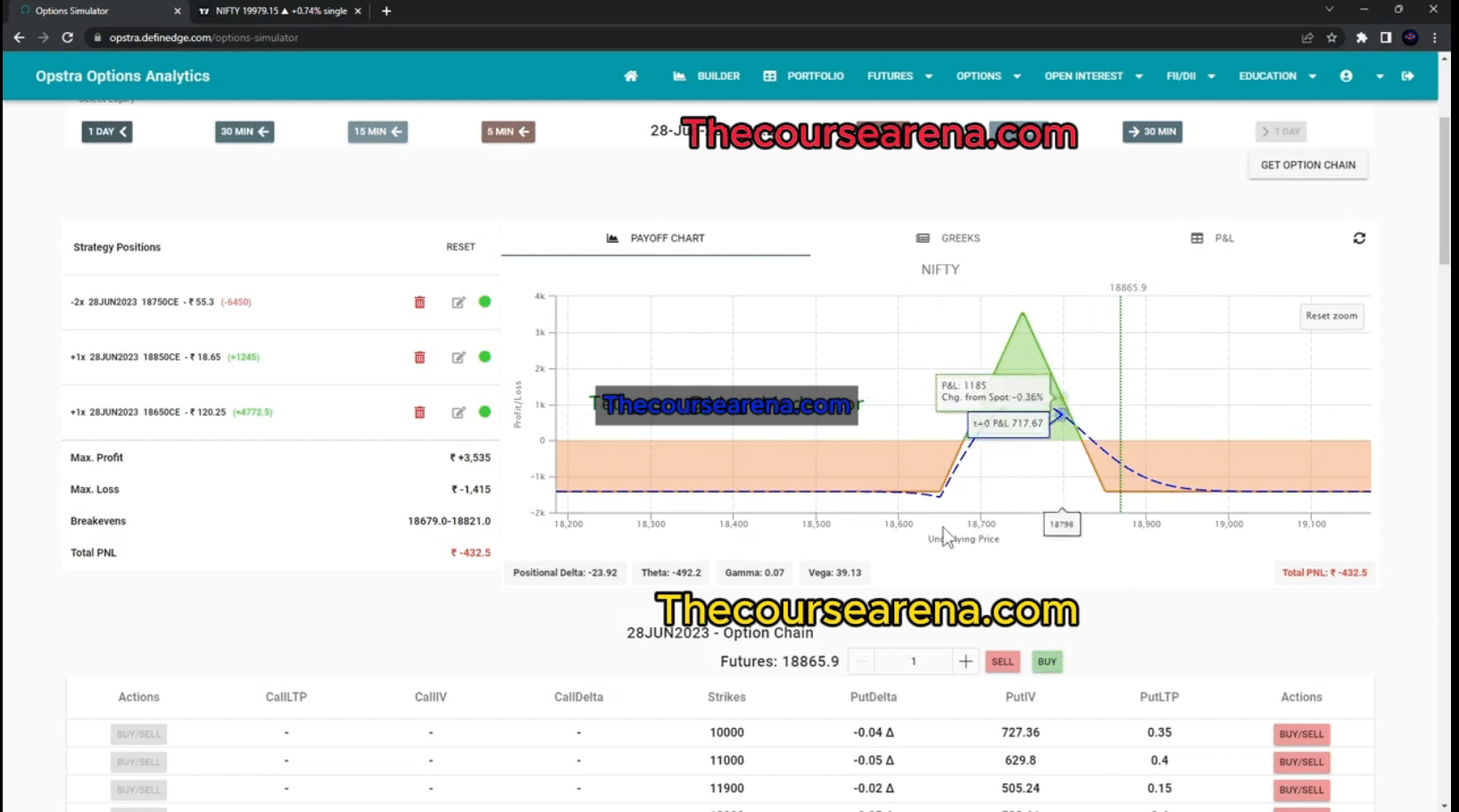The width and height of the screenshot is (1459, 812).
Task: Step back 1 Day
Action: (x=107, y=131)
